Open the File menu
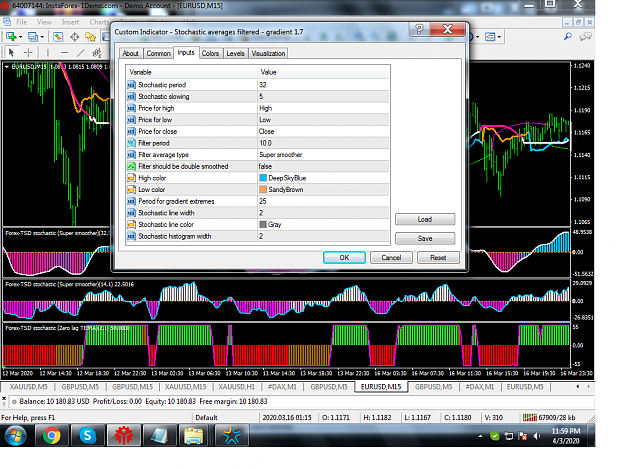Screen dimensions: 625x469 point(22,22)
